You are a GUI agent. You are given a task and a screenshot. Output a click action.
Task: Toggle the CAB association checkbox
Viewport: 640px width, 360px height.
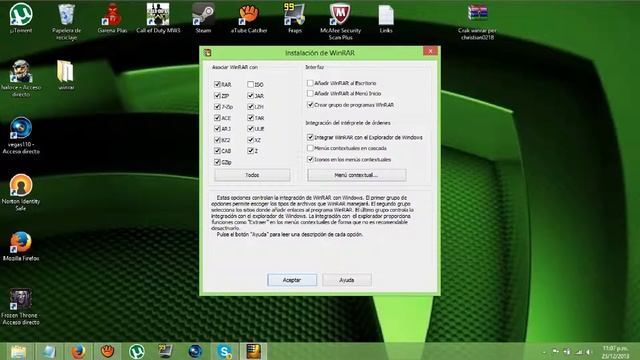(217, 151)
